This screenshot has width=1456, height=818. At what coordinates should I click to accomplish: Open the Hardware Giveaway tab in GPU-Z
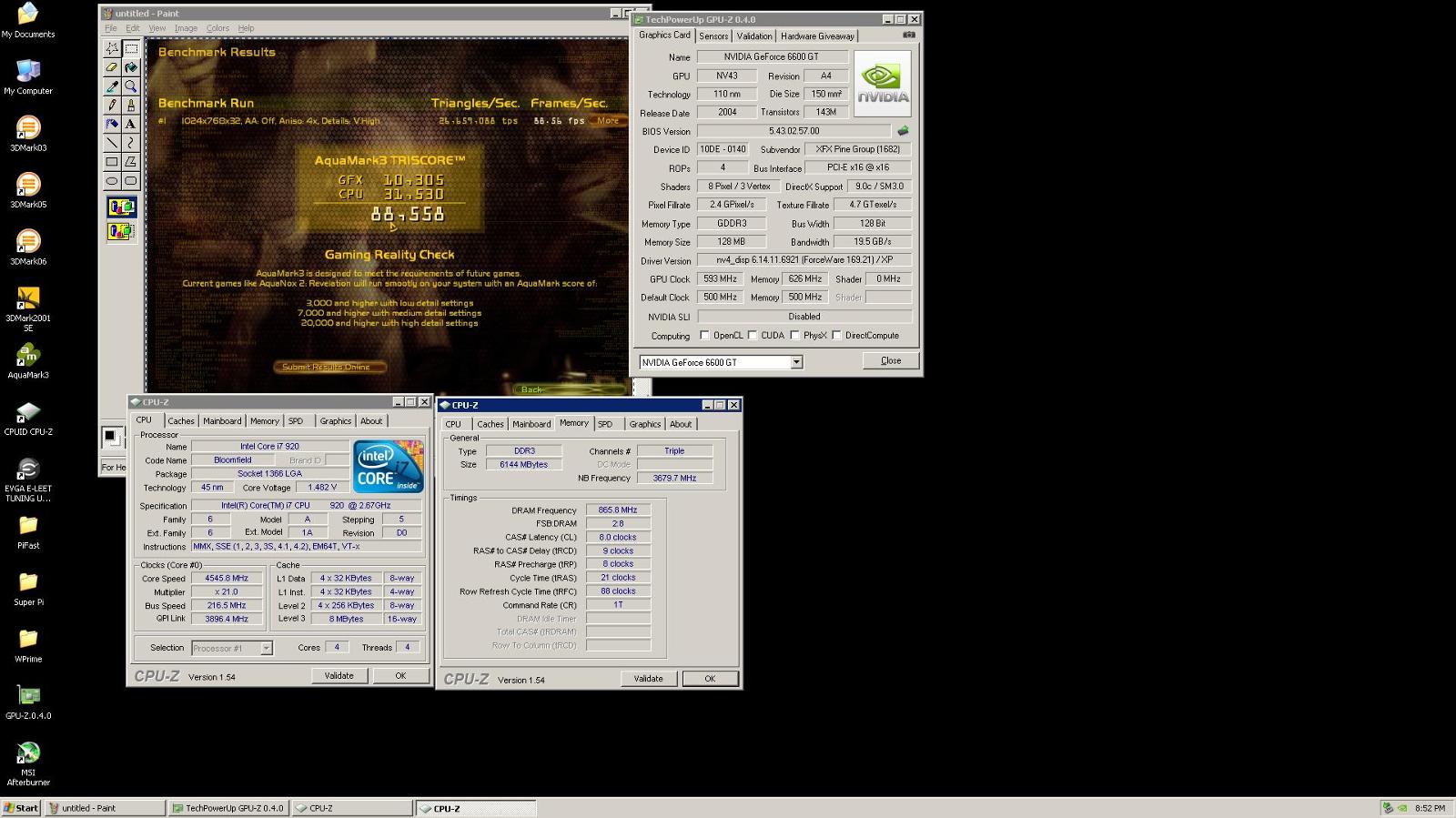tap(817, 36)
